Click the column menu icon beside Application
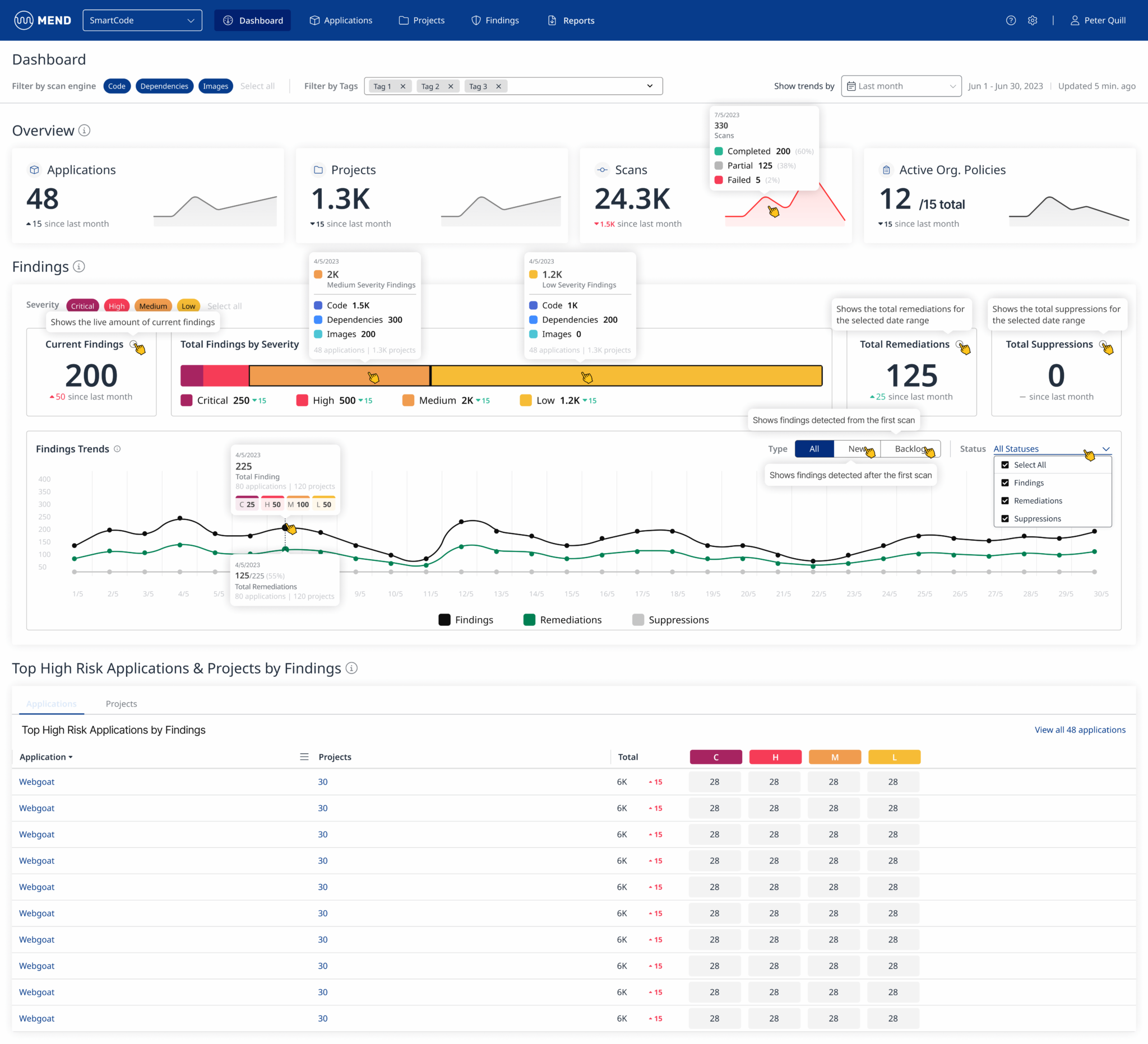Image resolution: width=1148 pixels, height=1044 pixels. pos(304,757)
